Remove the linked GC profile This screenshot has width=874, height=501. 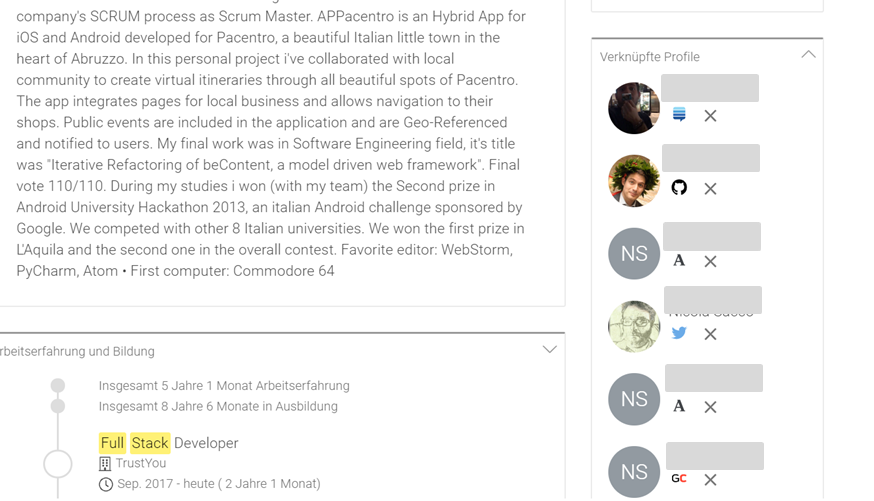coord(710,480)
